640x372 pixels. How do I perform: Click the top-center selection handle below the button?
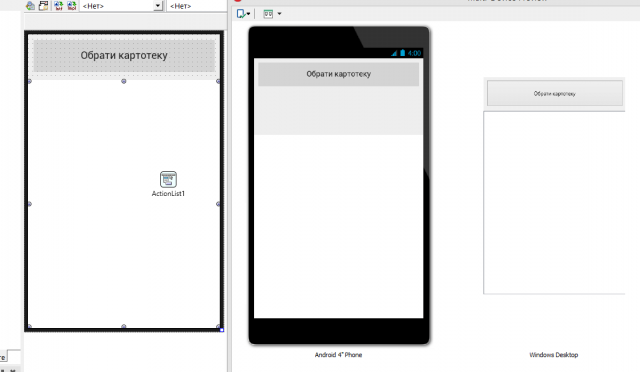coord(124,81)
